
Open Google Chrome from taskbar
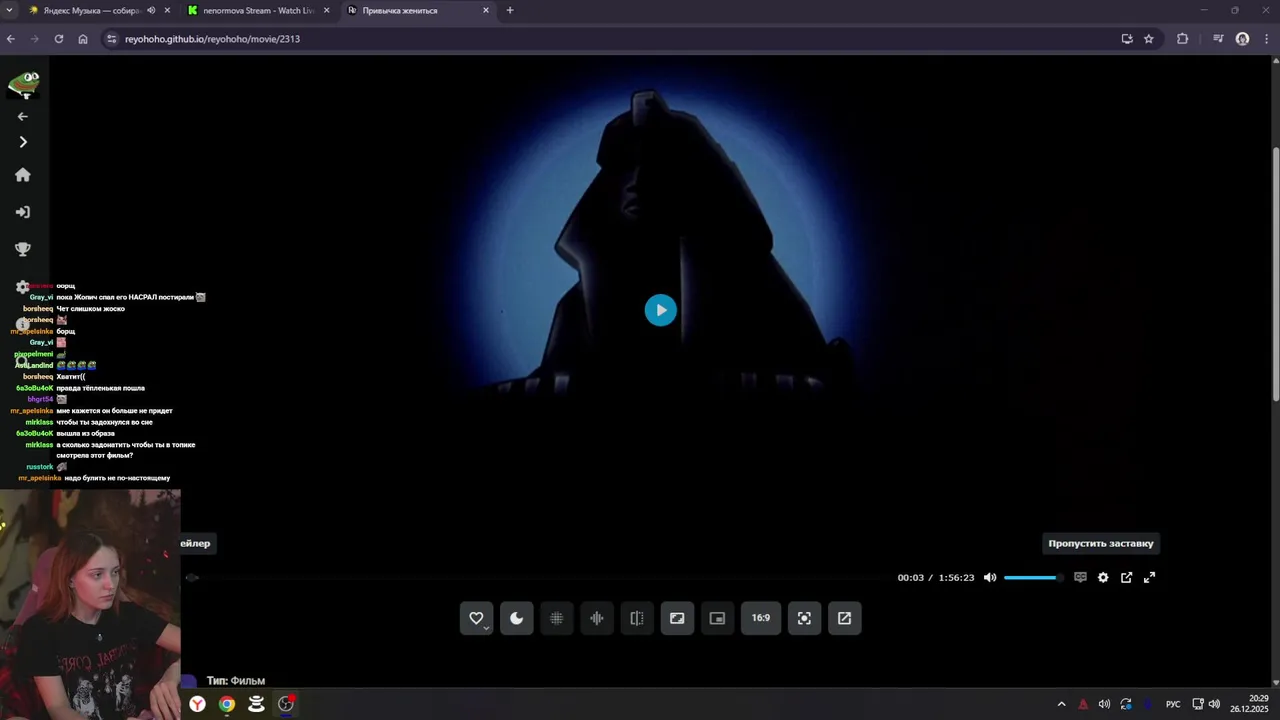(x=227, y=704)
